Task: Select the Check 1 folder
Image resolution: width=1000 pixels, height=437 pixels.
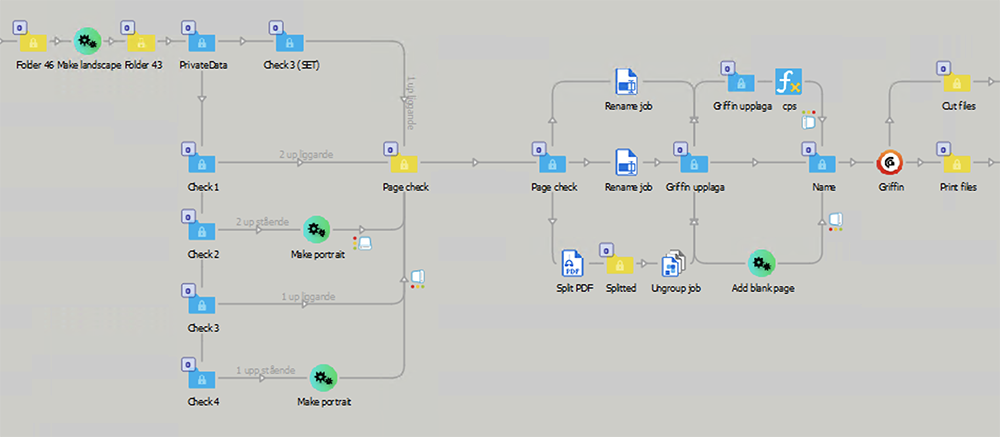Action: 202,163
